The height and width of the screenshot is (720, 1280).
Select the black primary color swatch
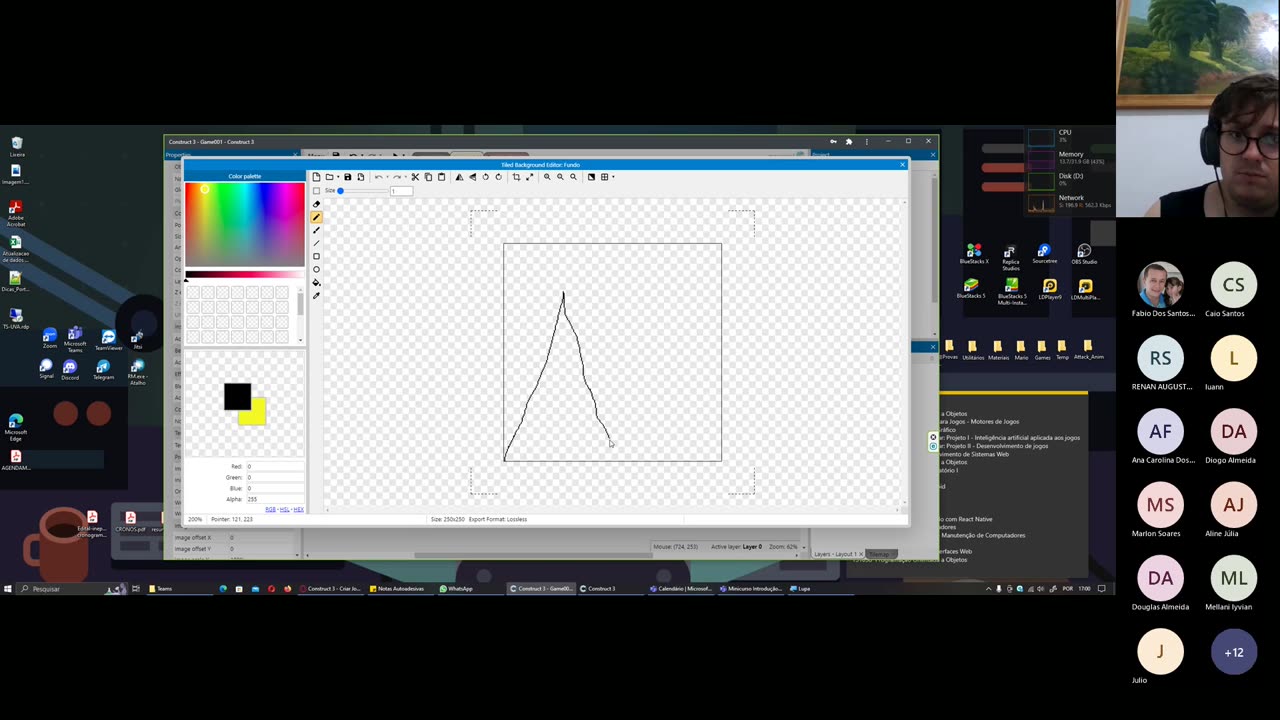coord(237,396)
